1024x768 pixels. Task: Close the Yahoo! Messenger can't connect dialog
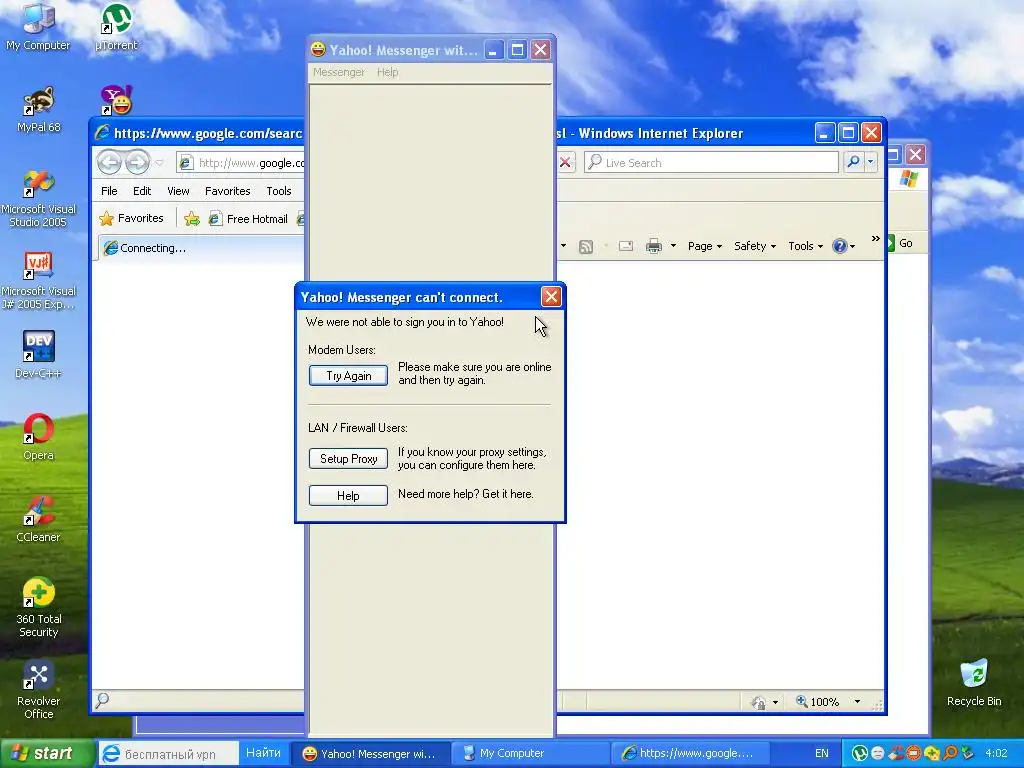click(551, 297)
